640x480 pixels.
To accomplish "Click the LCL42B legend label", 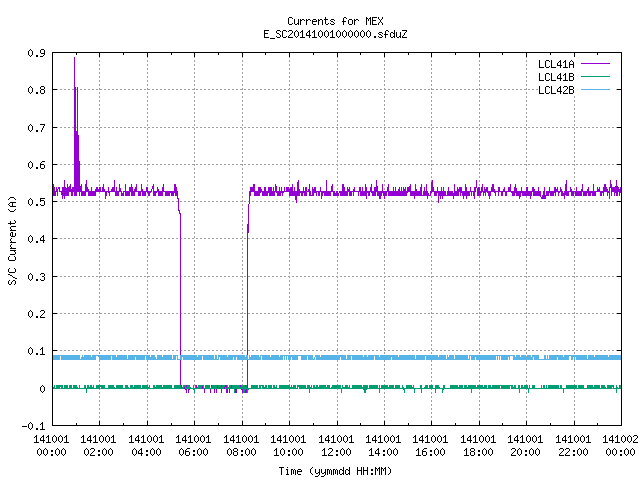I will point(556,90).
